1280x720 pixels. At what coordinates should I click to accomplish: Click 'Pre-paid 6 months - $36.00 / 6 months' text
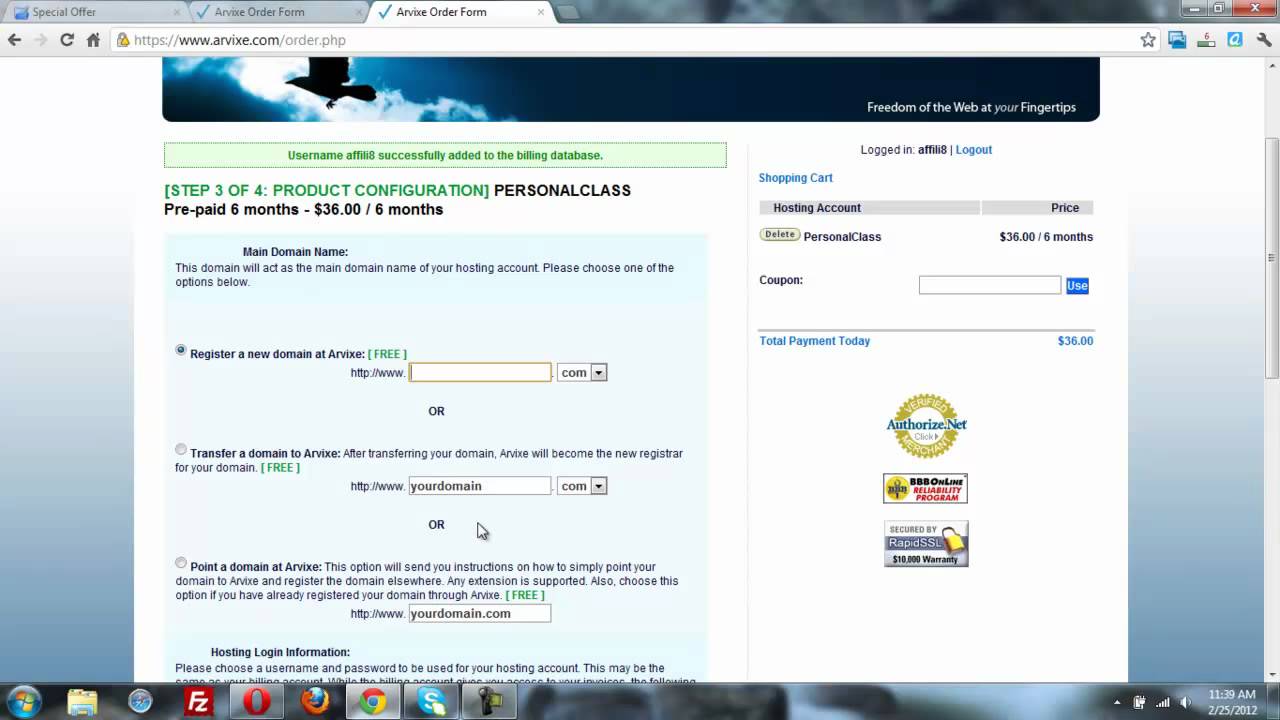[x=303, y=209]
